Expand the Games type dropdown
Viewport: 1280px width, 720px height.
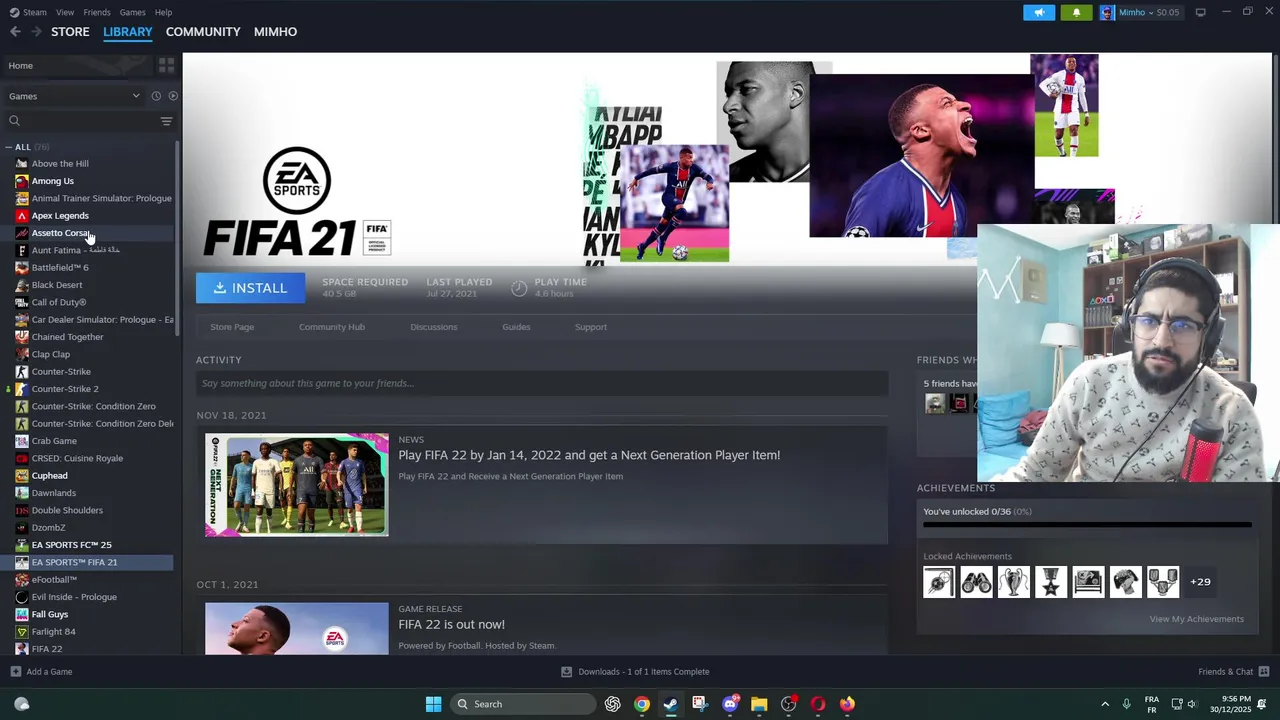[x=74, y=96]
